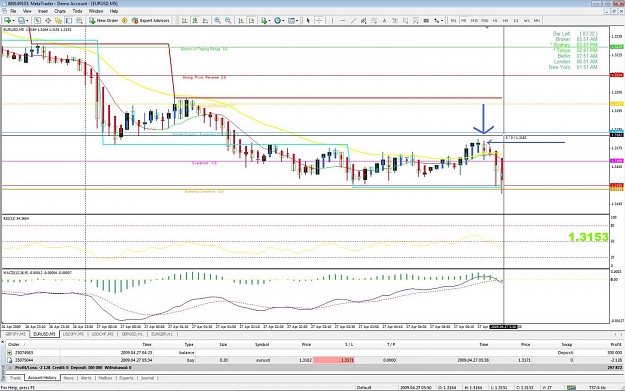Screen dimensions: 625x391
Task: Select the Fibonacci Retracement tool
Action: click(x=374, y=20)
